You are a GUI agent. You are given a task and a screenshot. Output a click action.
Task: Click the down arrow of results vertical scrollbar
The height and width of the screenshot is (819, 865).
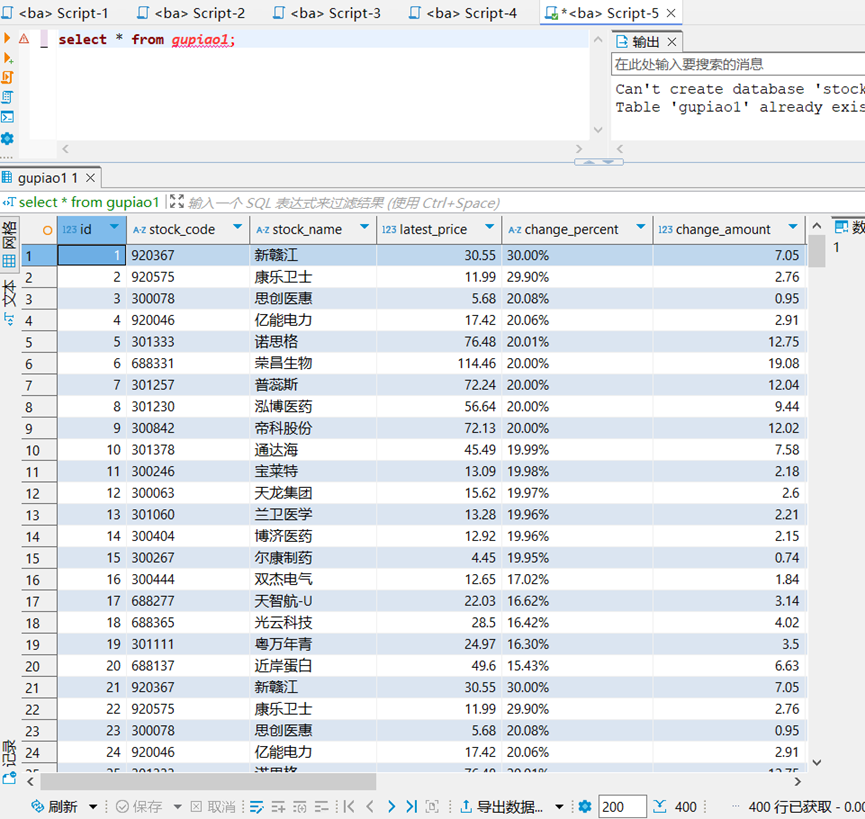(x=817, y=763)
